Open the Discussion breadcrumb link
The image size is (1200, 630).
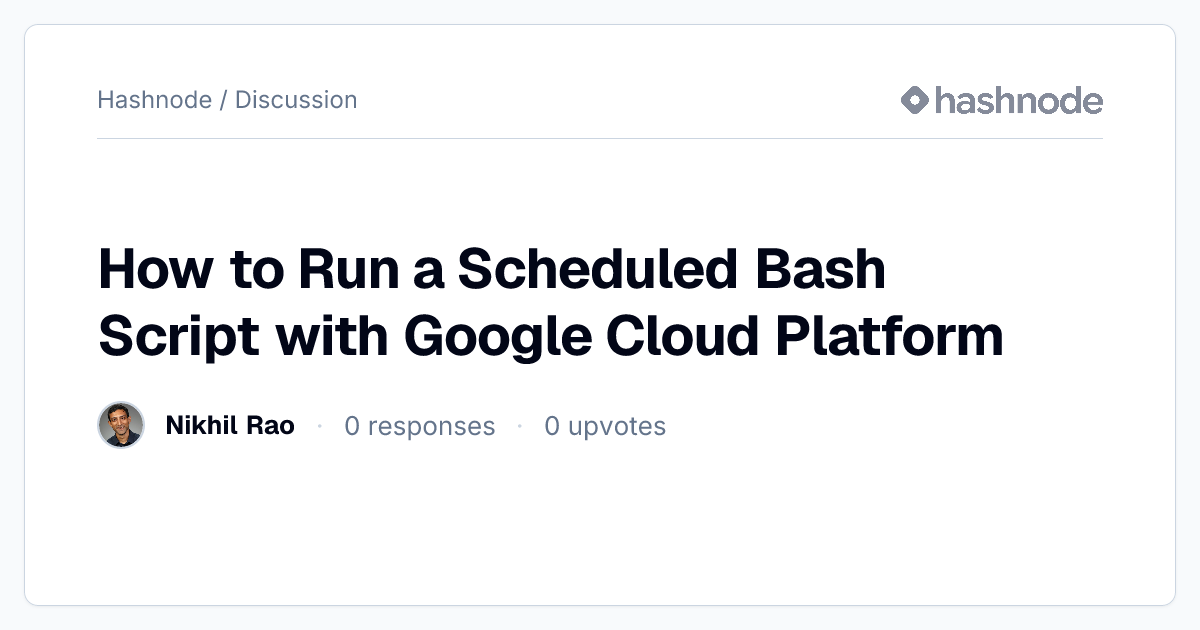tap(296, 100)
